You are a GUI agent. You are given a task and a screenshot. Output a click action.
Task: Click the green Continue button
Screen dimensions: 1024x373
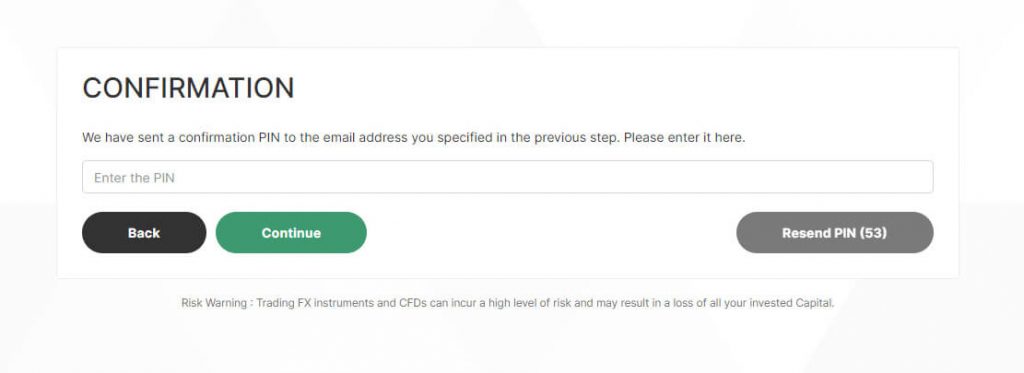pos(291,233)
